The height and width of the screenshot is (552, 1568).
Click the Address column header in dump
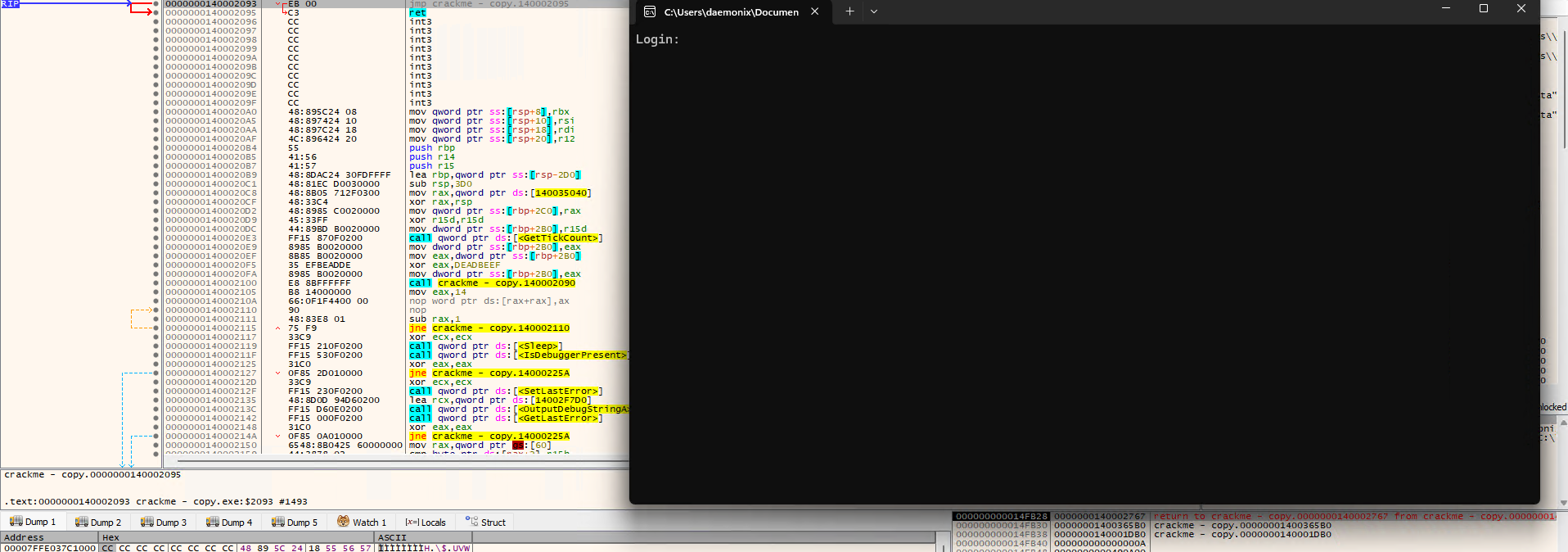point(49,537)
